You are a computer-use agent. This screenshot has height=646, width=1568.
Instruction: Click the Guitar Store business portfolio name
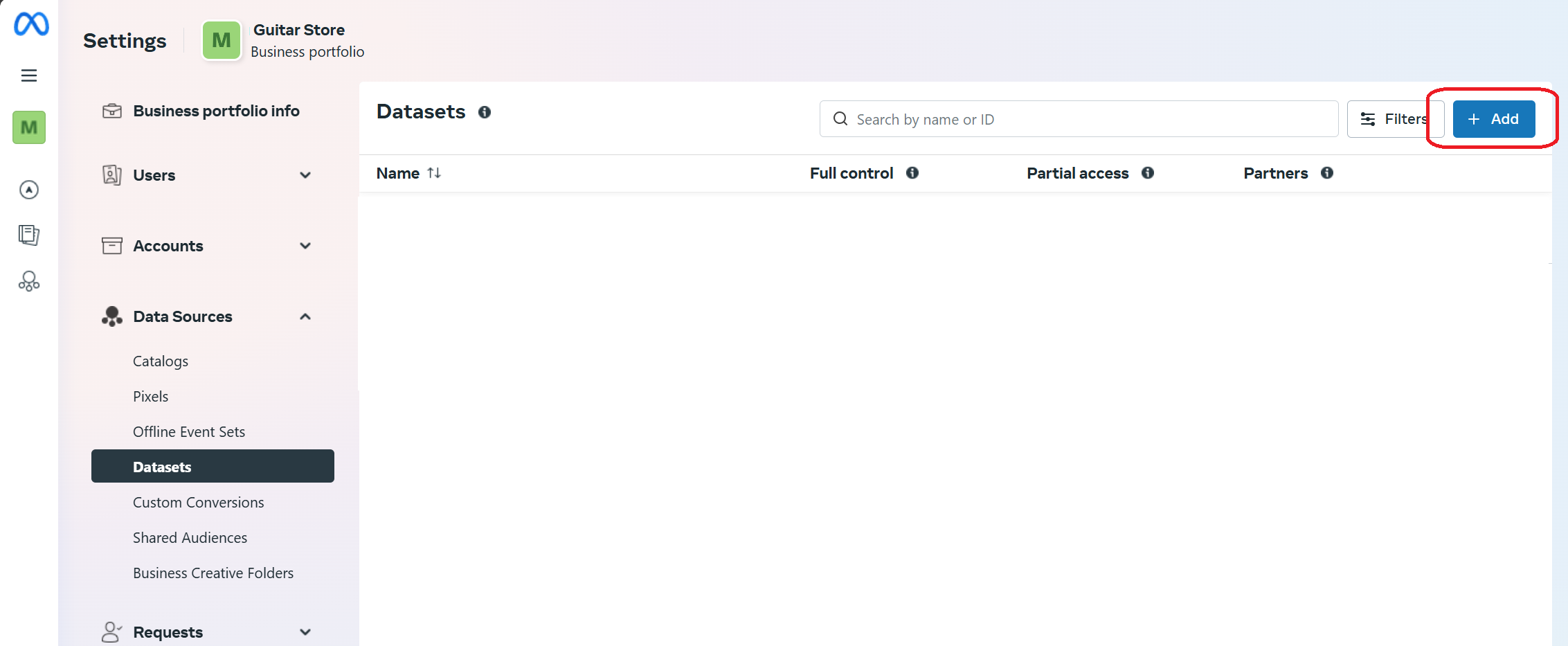299,30
